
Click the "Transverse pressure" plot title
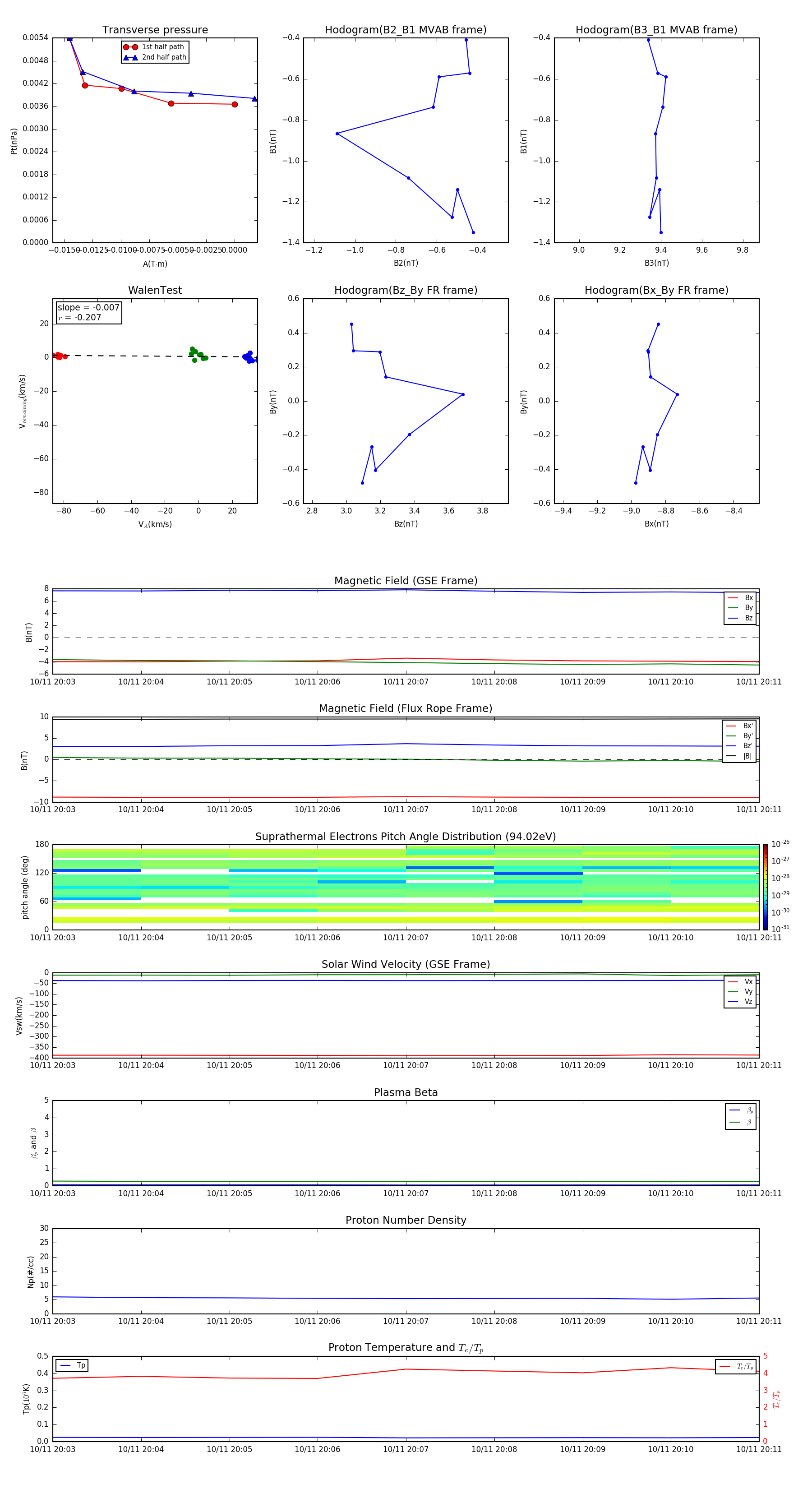[x=155, y=30]
